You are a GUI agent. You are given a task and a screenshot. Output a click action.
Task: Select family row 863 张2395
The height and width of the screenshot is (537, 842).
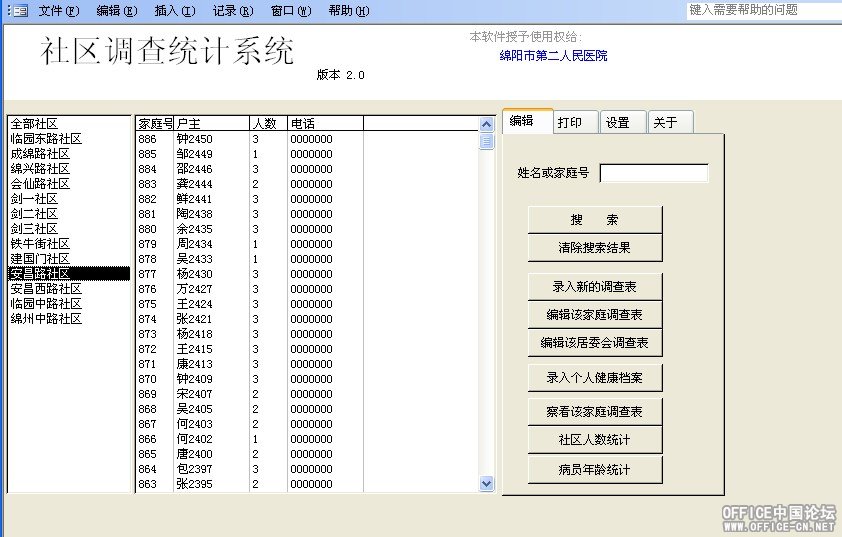pyautogui.click(x=307, y=484)
